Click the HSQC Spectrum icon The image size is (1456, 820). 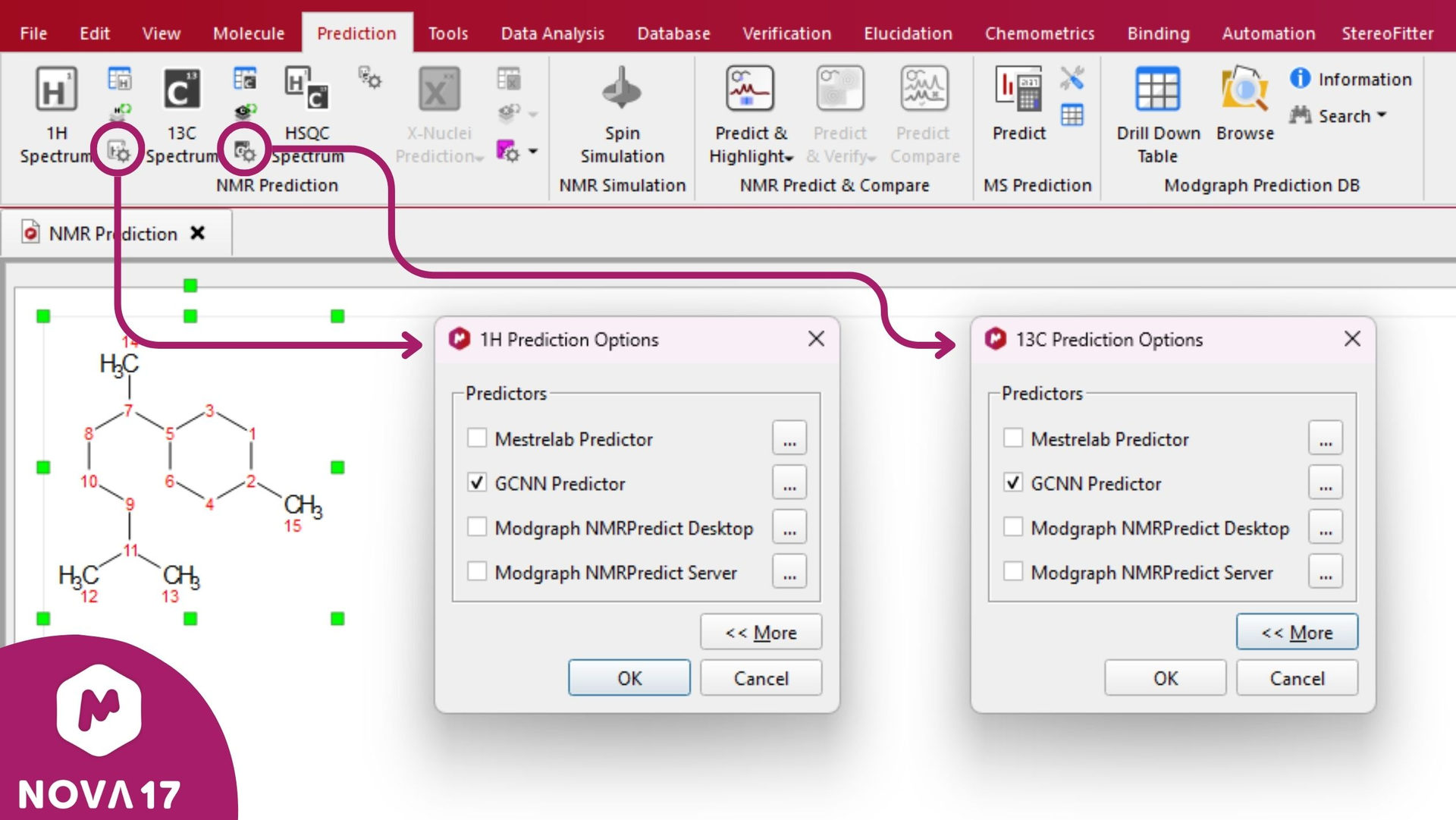click(x=307, y=90)
